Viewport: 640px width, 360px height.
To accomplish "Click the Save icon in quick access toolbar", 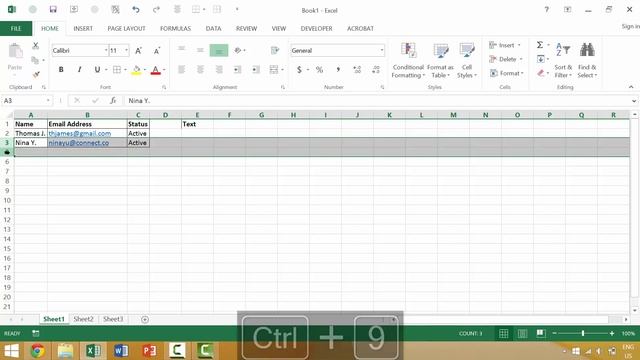I will pos(53,9).
